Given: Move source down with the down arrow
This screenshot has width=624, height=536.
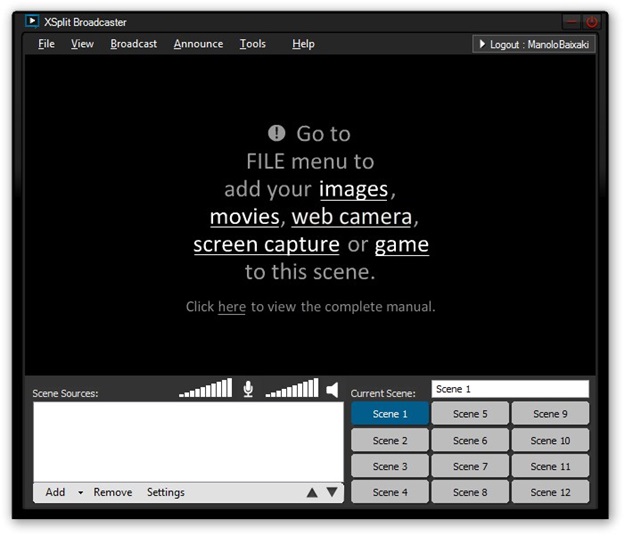Looking at the screenshot, I should click(x=332, y=492).
